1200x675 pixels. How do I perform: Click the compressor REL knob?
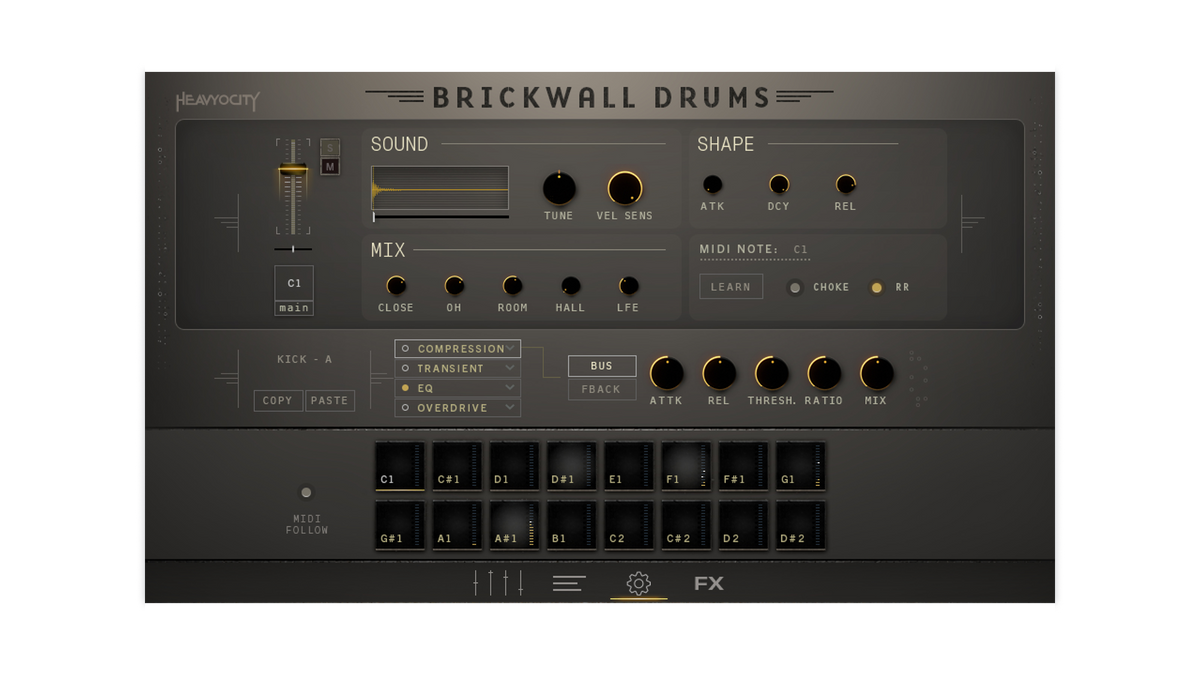[719, 373]
